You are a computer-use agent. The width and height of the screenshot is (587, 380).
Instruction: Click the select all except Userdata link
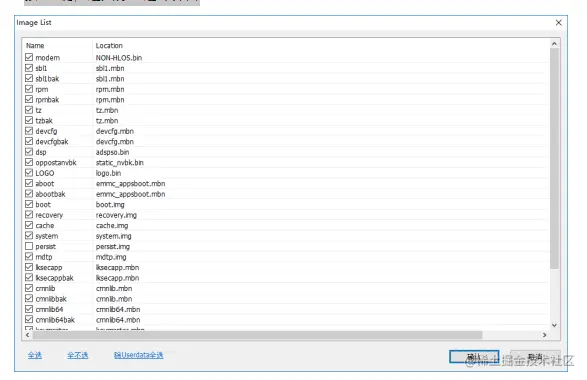[x=139, y=355]
